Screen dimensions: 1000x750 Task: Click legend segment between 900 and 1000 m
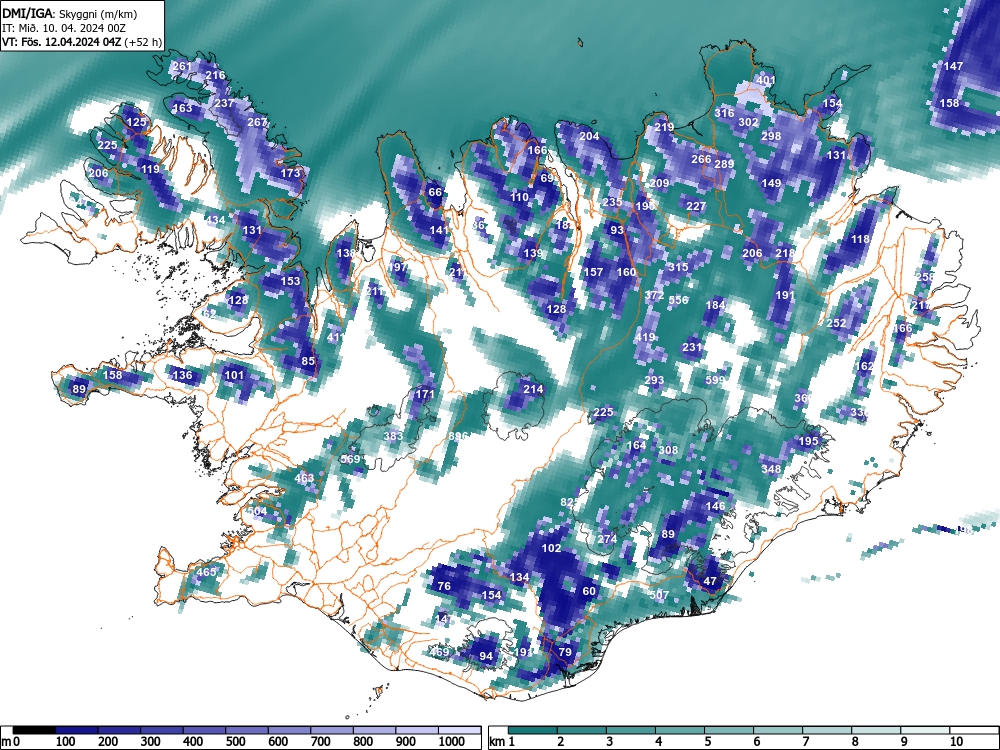pyautogui.click(x=417, y=731)
